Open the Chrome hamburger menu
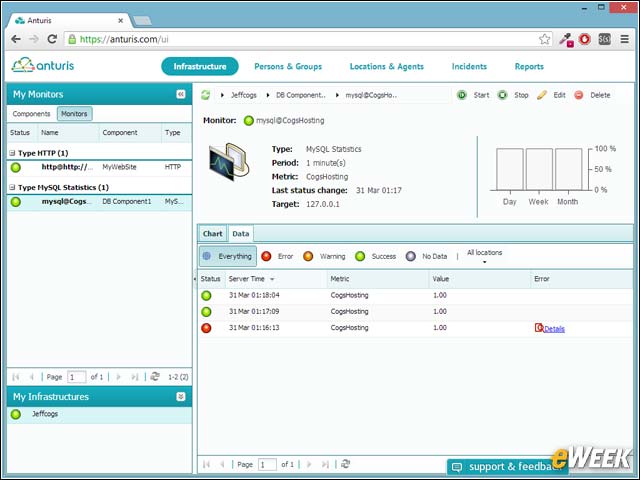Screen dimensions: 640x480 (624, 39)
